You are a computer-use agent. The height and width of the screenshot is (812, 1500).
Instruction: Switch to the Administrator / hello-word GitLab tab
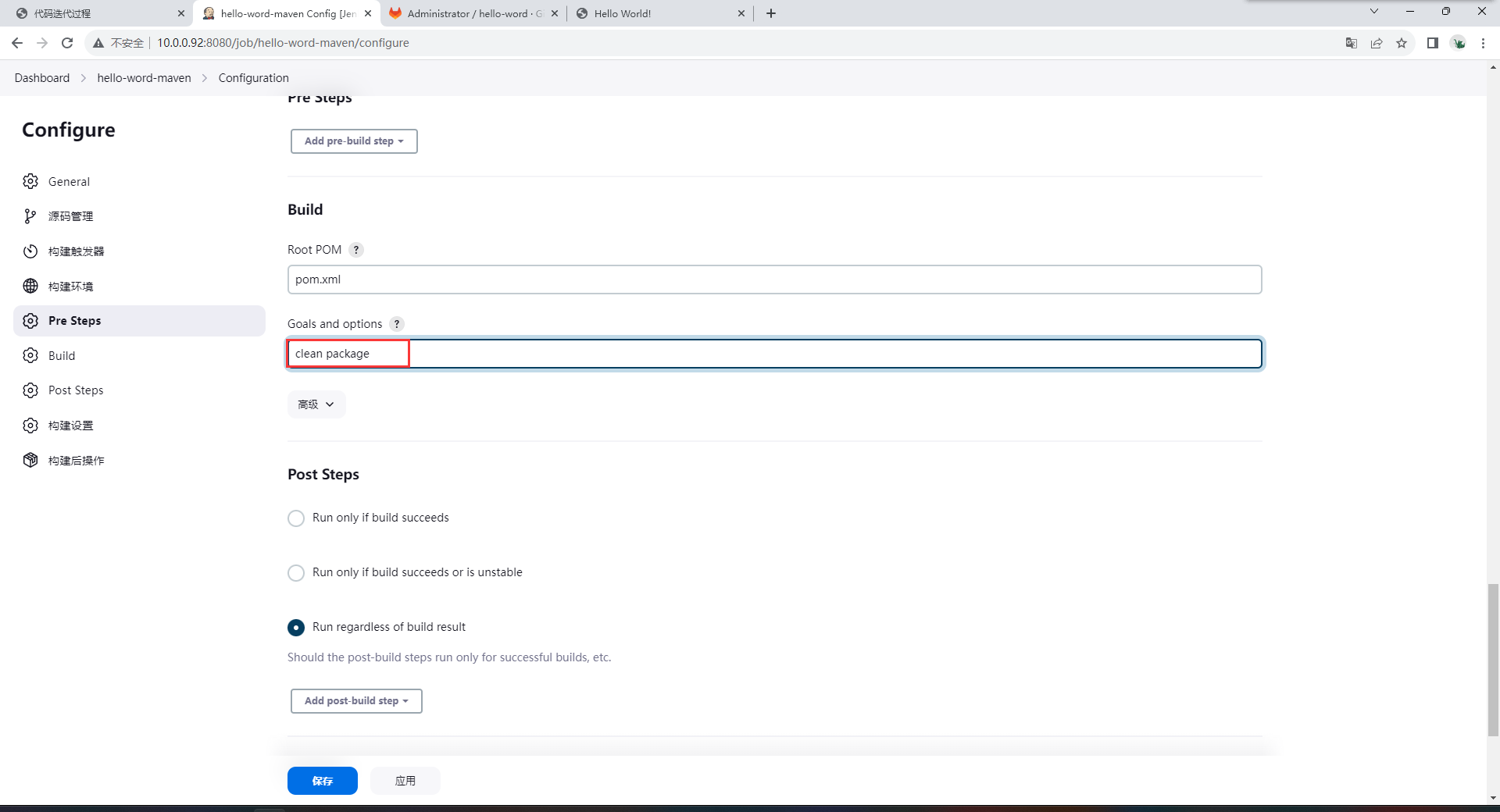pos(473,13)
